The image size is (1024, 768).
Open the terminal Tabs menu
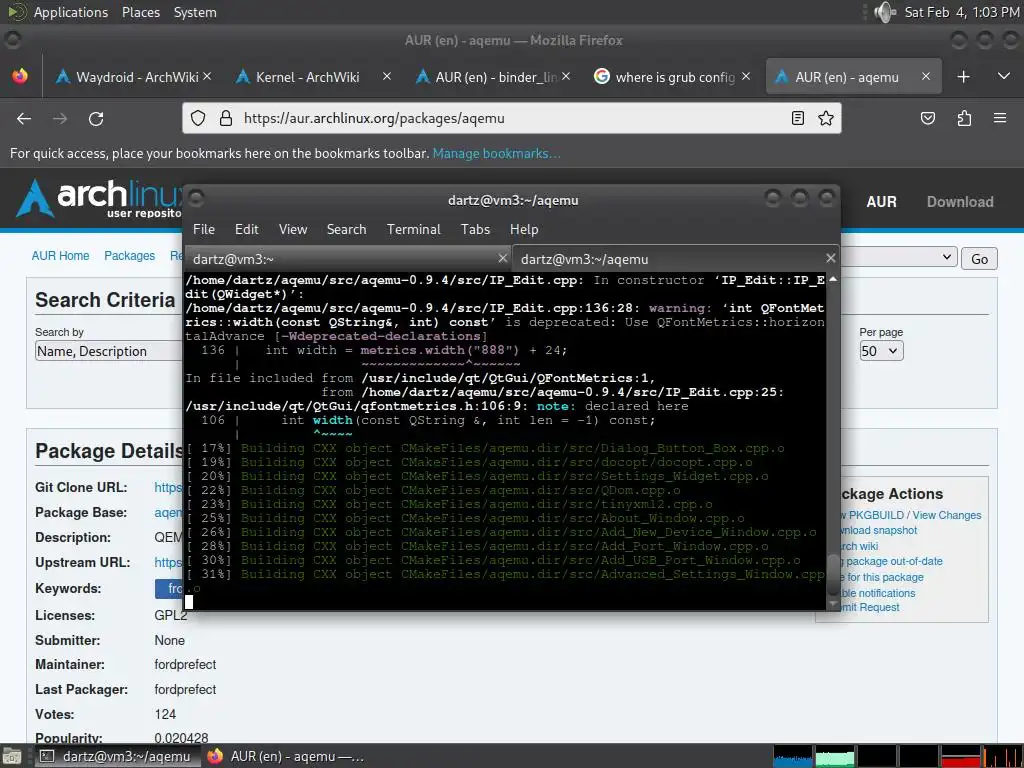(x=475, y=229)
